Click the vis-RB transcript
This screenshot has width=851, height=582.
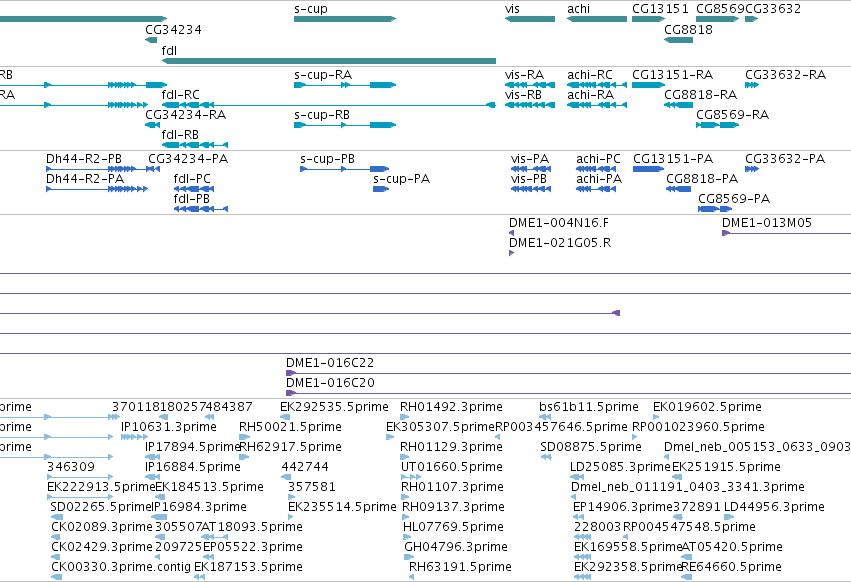pyautogui.click(x=530, y=105)
